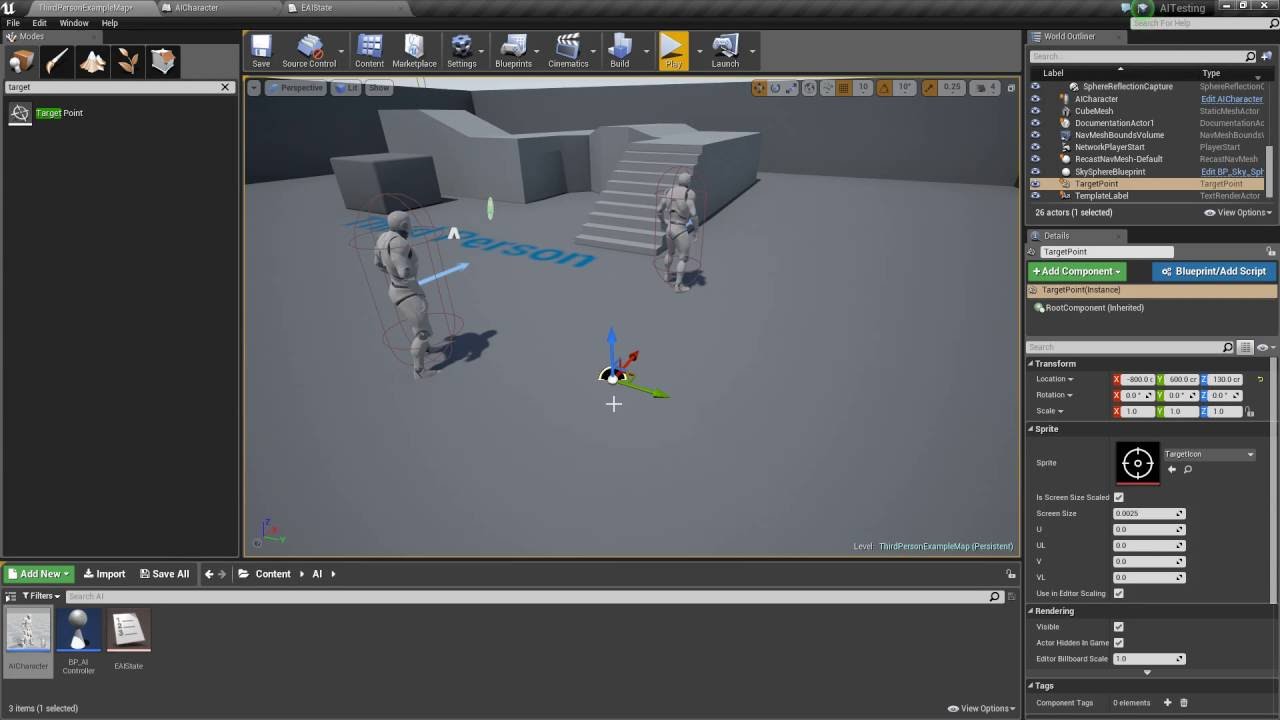Open the File menu
The width and height of the screenshot is (1280, 720).
pyautogui.click(x=13, y=23)
